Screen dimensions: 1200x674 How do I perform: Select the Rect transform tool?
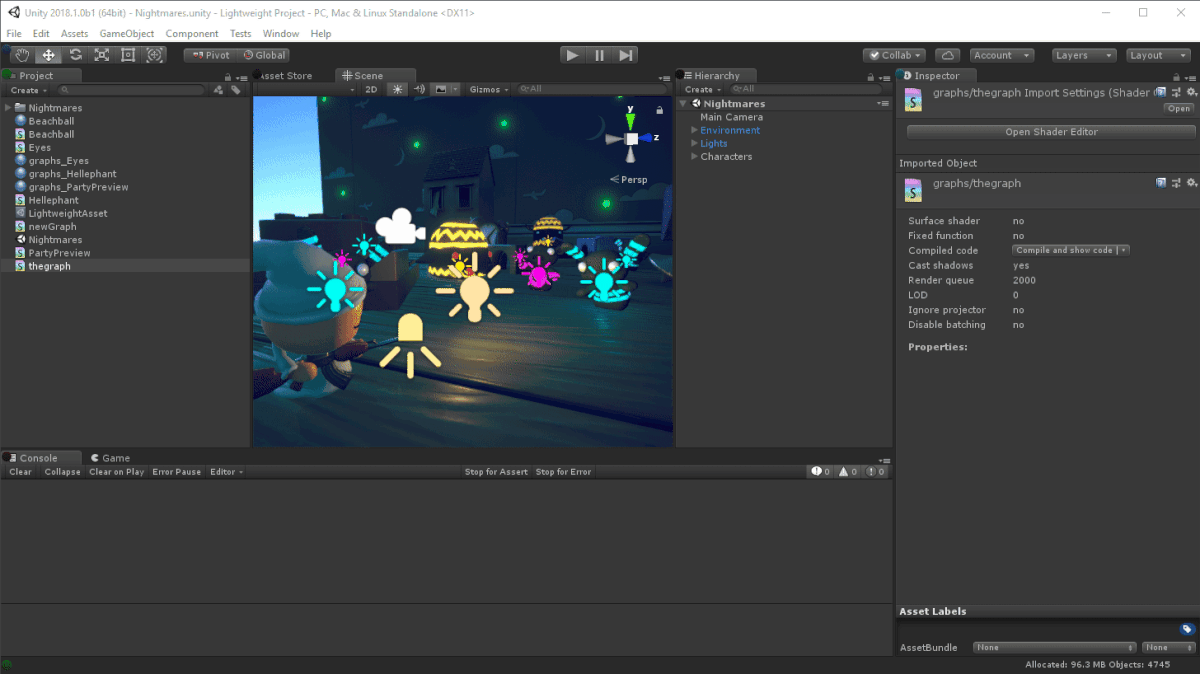128,55
